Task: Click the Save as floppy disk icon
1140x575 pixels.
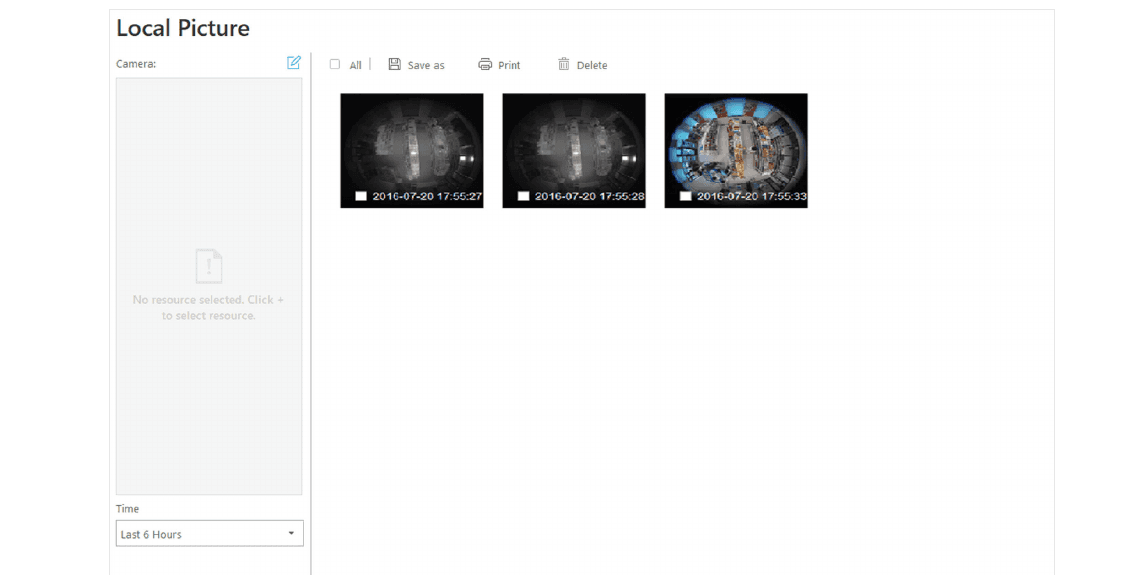Action: (394, 64)
